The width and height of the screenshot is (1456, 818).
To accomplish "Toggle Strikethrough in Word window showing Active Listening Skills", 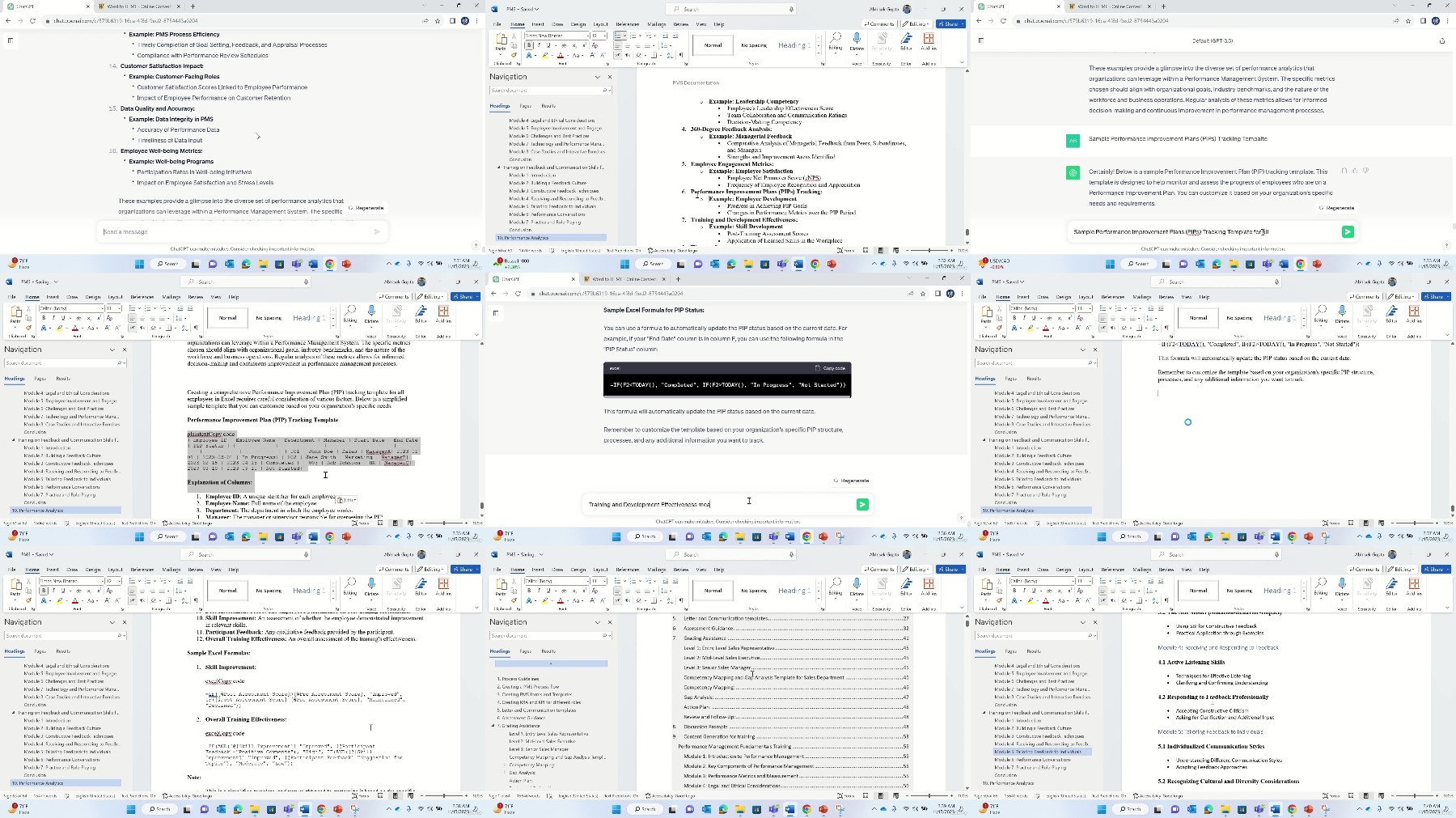I will click(1049, 591).
